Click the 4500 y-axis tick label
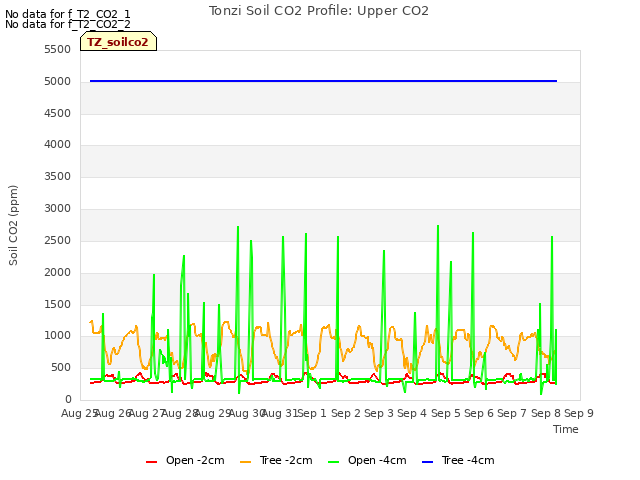This screenshot has width=640, height=480. tap(58, 113)
